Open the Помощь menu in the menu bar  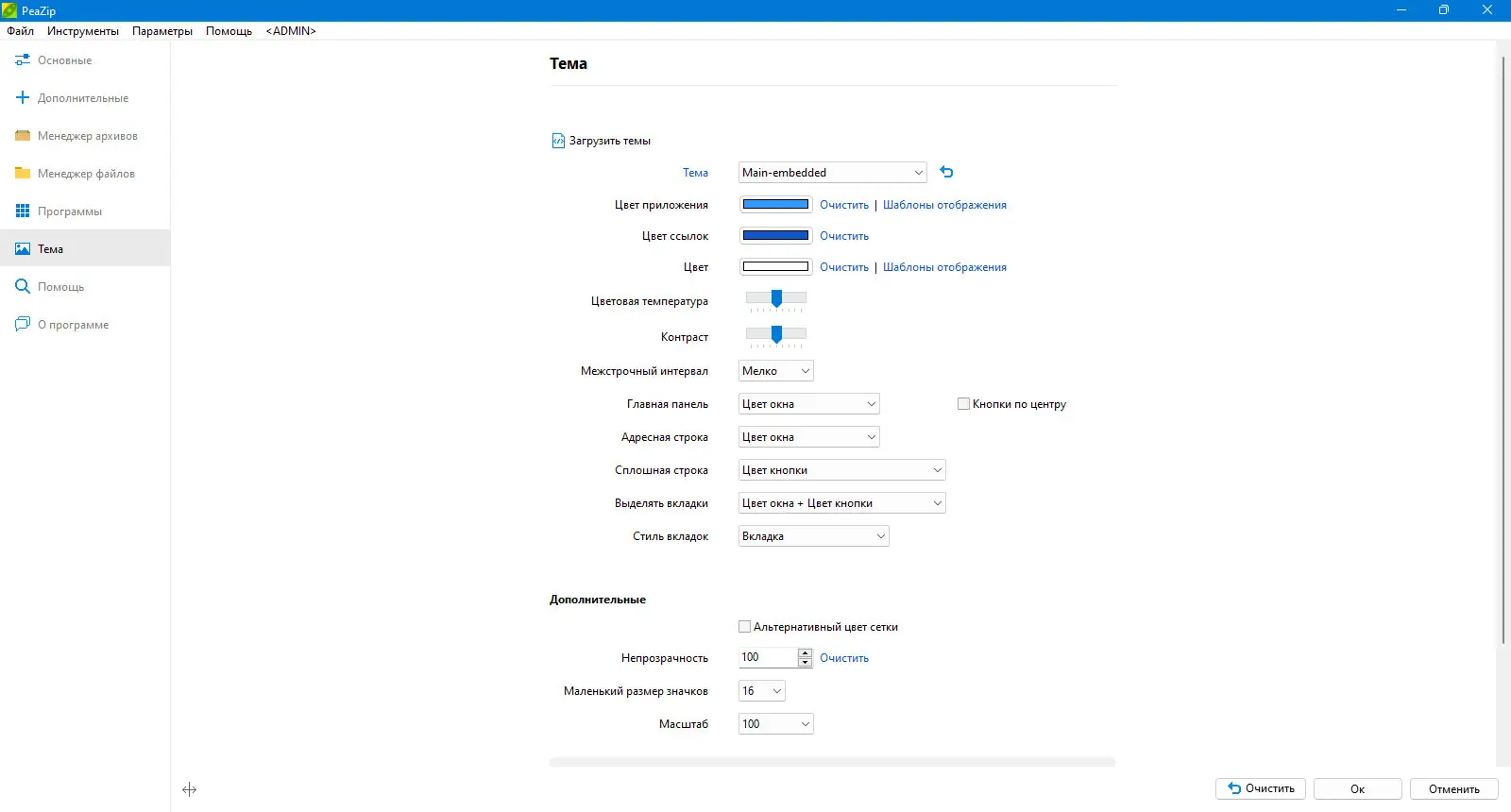click(229, 30)
